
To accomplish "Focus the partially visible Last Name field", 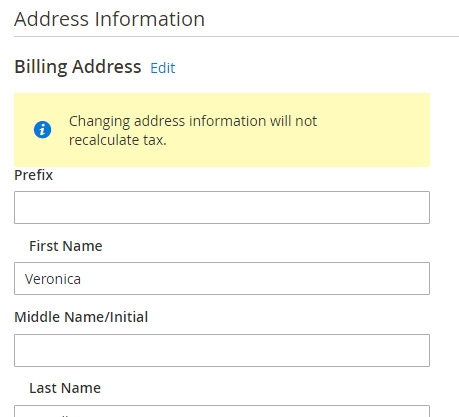I will point(222,411).
